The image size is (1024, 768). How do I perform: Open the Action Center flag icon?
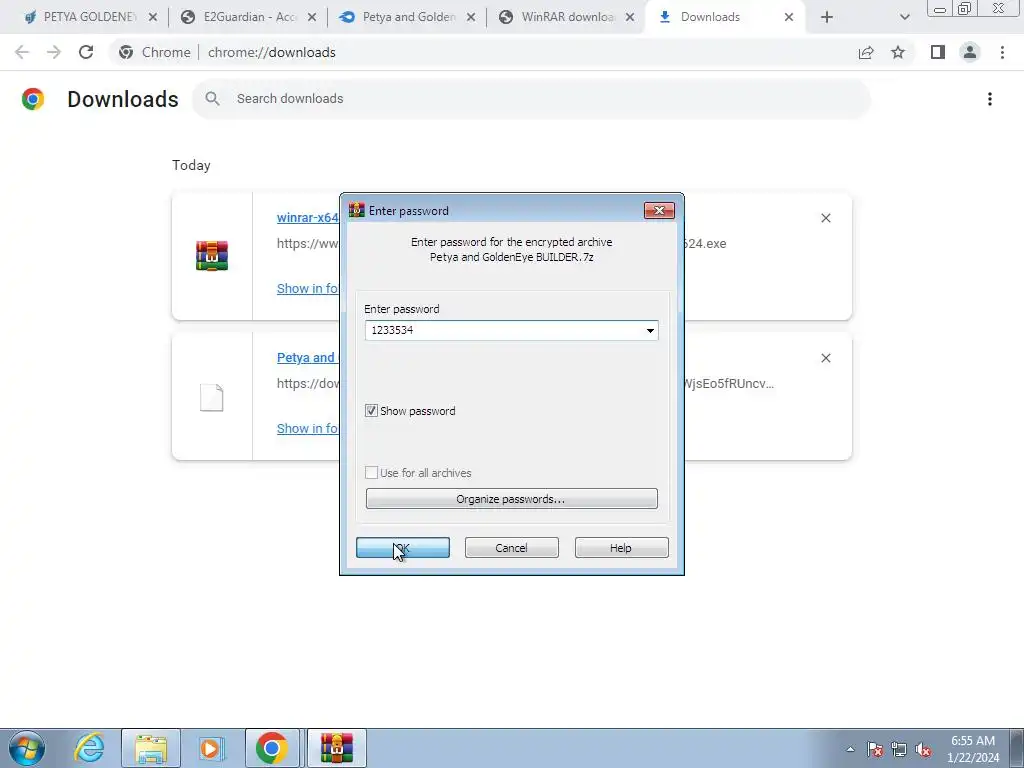(x=875, y=749)
